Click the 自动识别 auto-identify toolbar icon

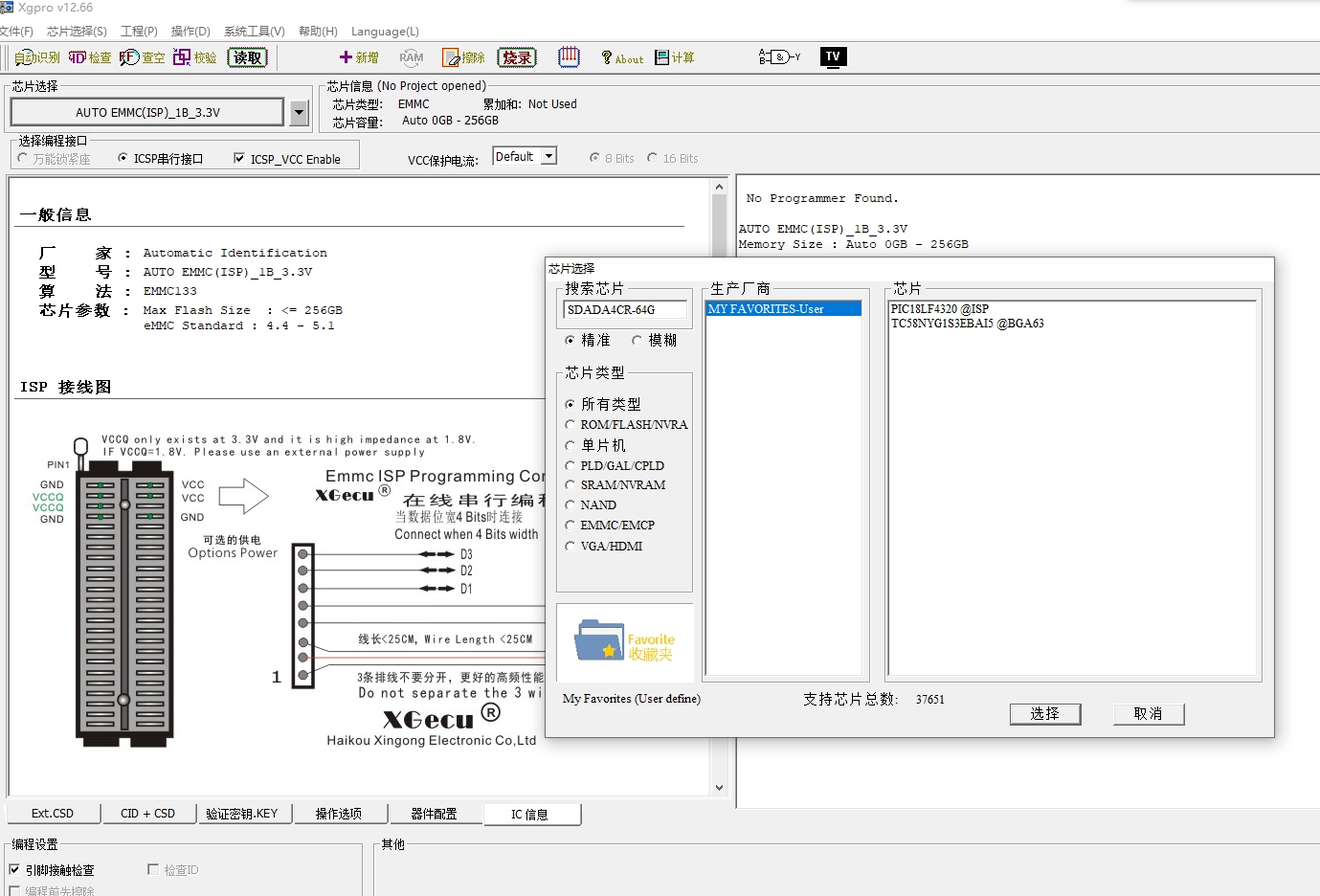37,57
